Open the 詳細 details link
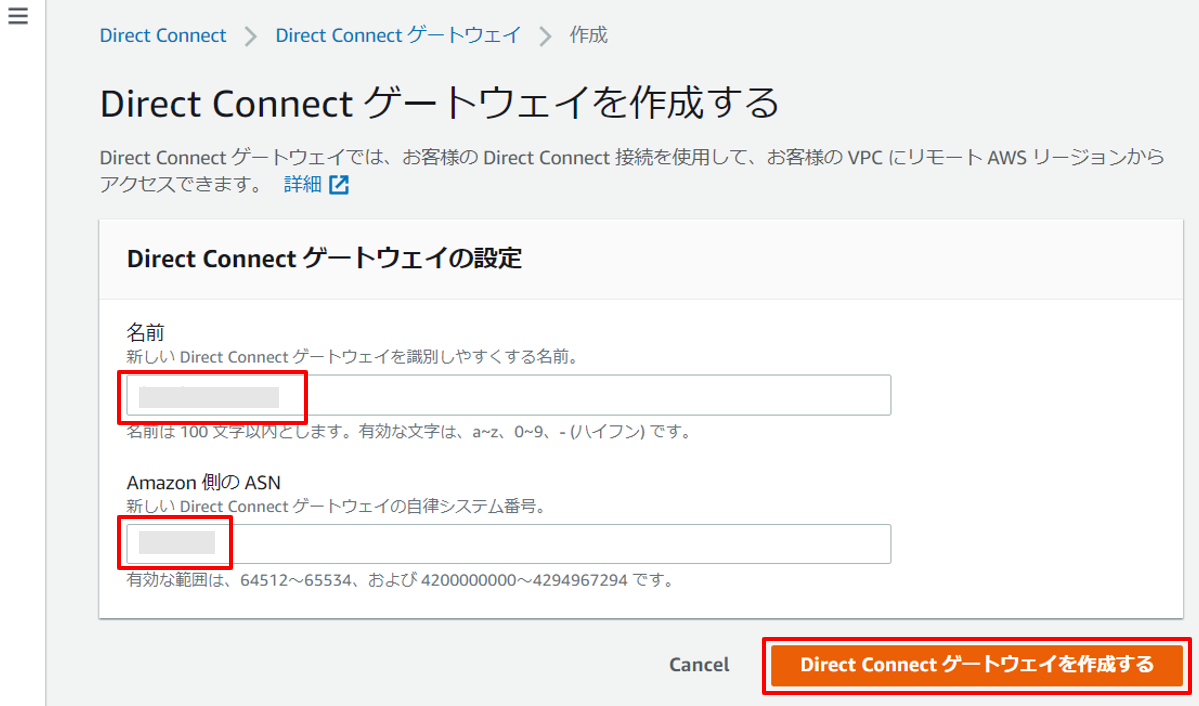Viewport: 1199px width, 706px height. click(303, 184)
